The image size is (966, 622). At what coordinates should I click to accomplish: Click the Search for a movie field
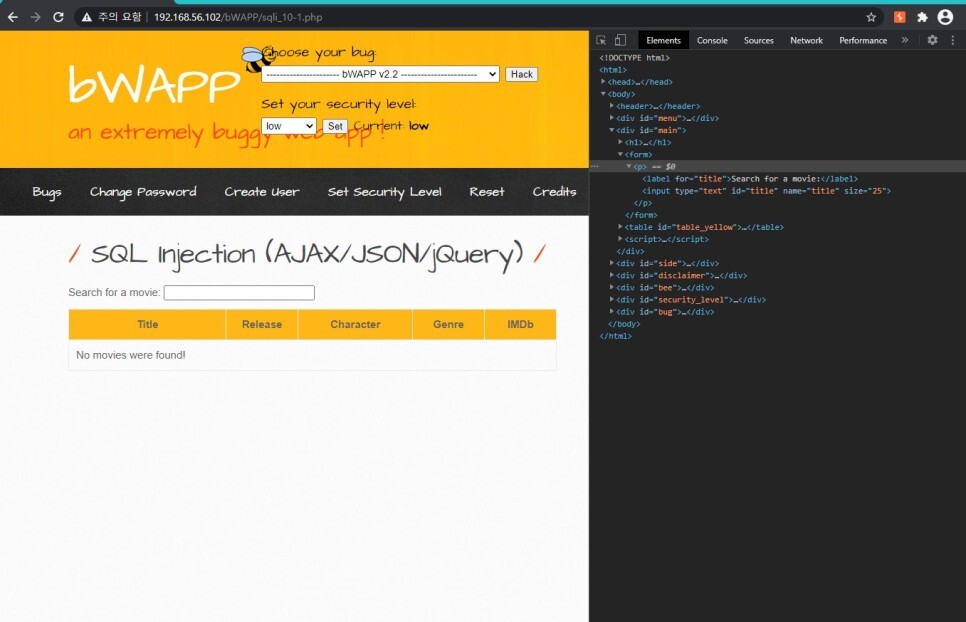tap(239, 293)
